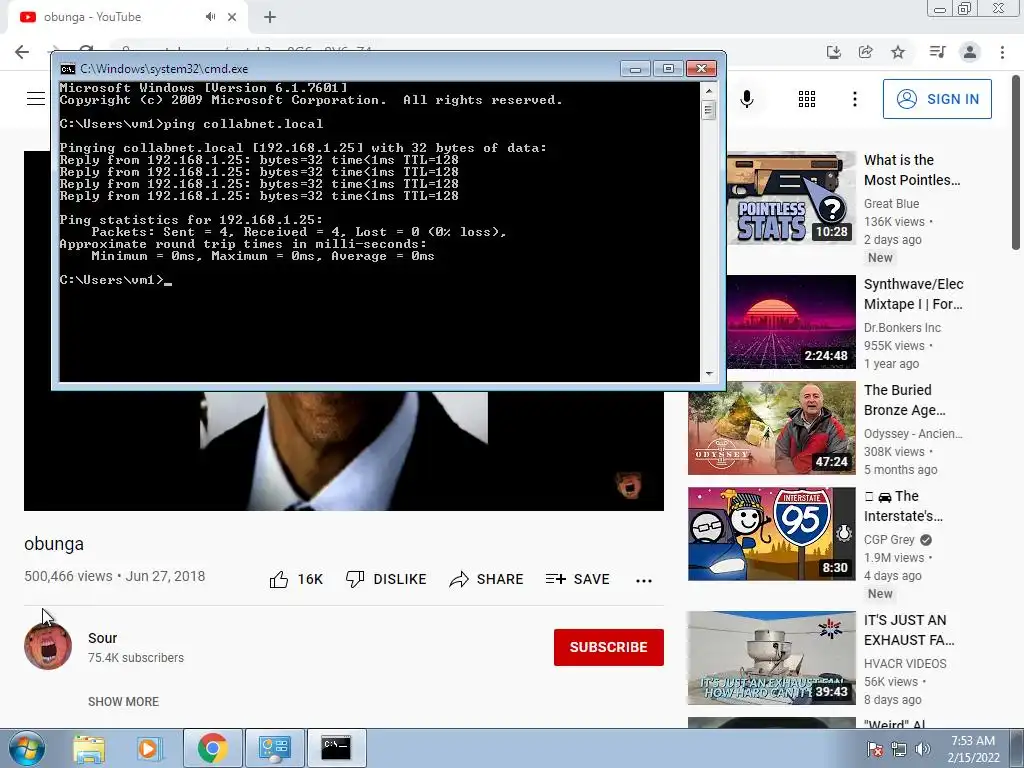Screen dimensions: 1024x768
Task: Open Windows Media Player from the taskbar
Action: (148, 748)
